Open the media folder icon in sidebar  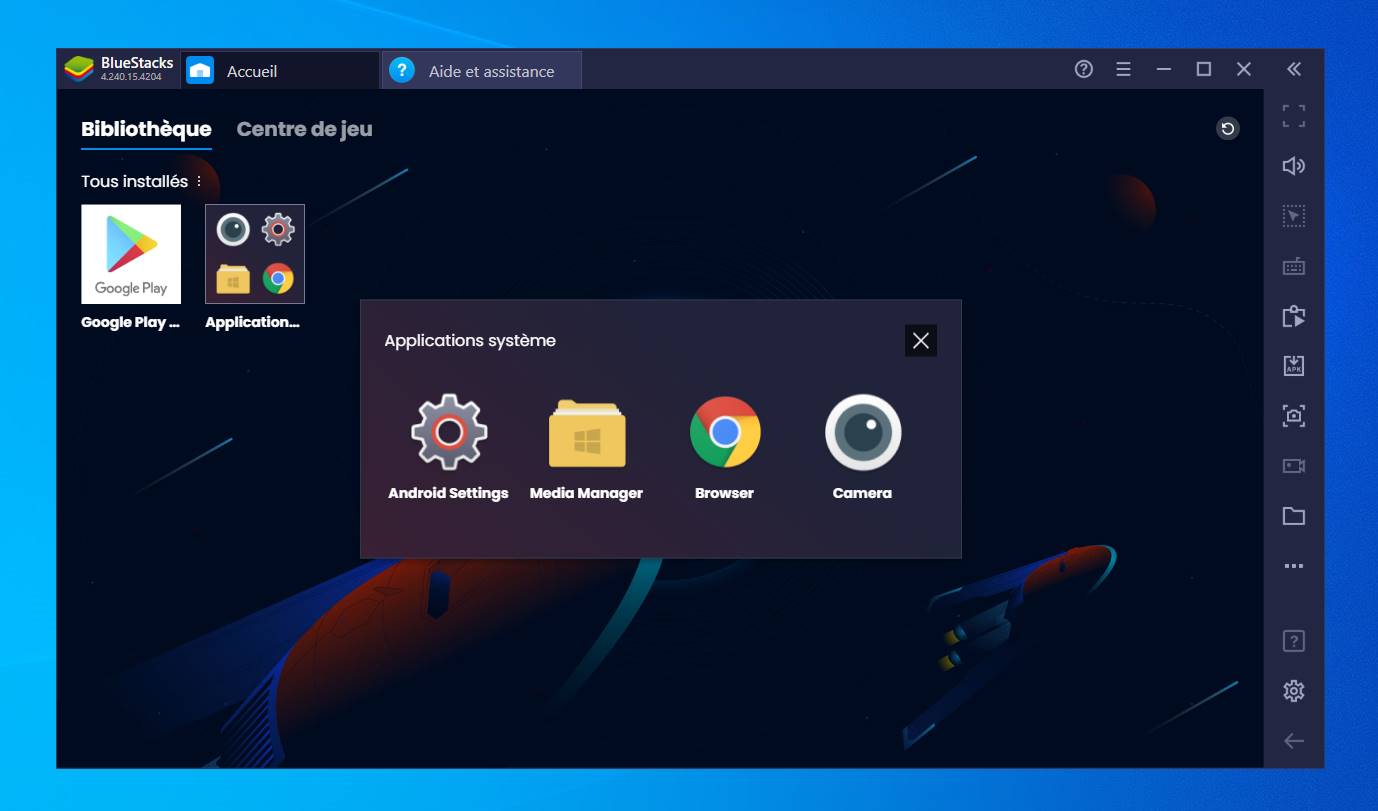1294,516
